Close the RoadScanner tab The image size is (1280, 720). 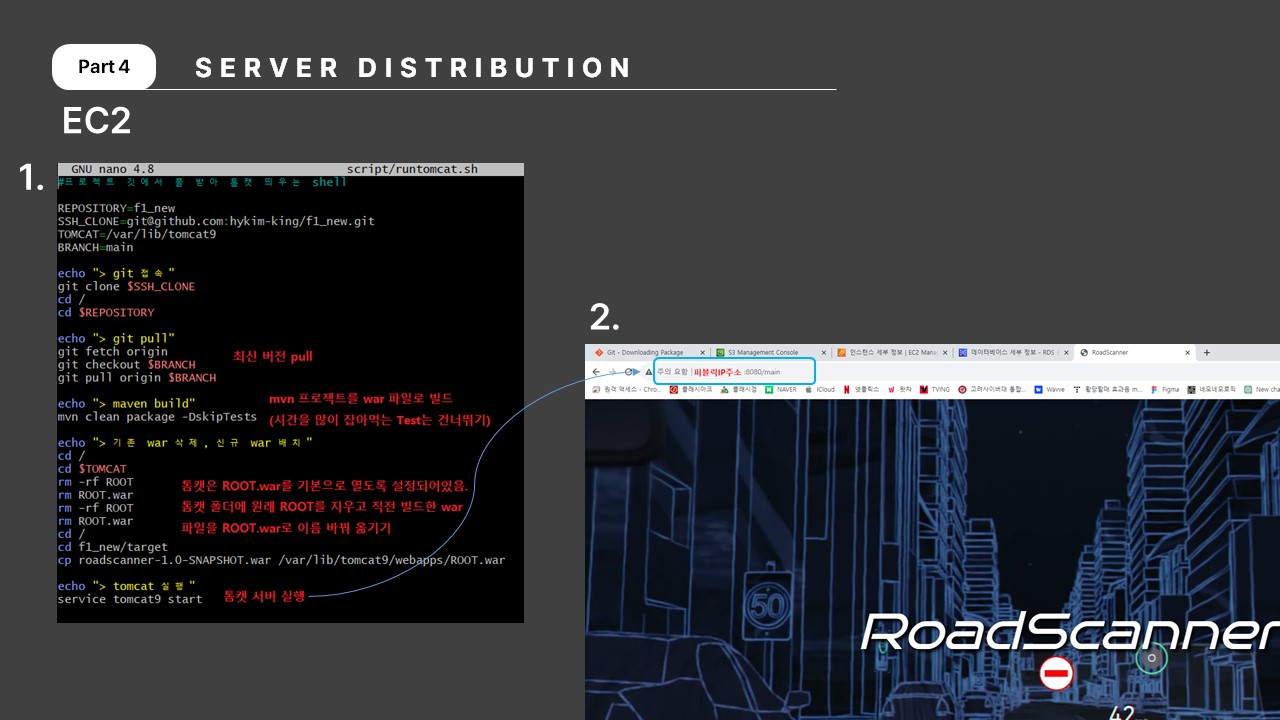(1187, 352)
